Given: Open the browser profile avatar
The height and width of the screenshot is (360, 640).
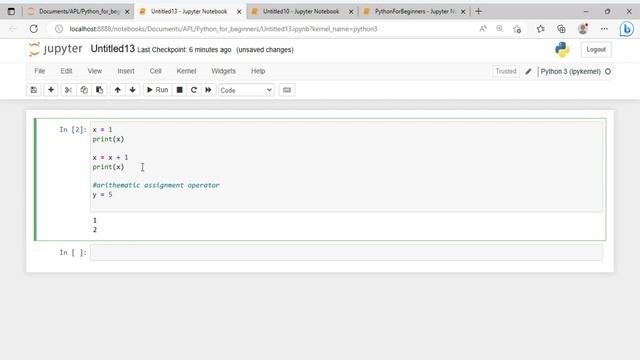Looking at the screenshot, I should pyautogui.click(x=583, y=29).
